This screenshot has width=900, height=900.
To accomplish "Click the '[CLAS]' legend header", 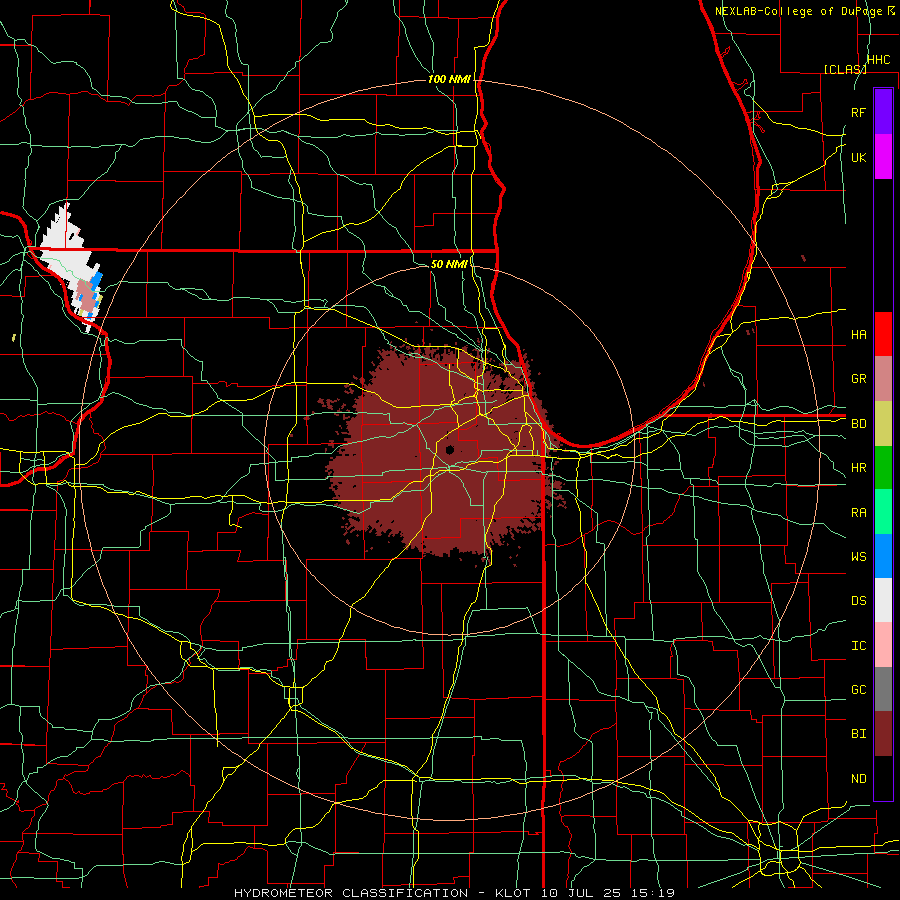I will tap(845, 69).
